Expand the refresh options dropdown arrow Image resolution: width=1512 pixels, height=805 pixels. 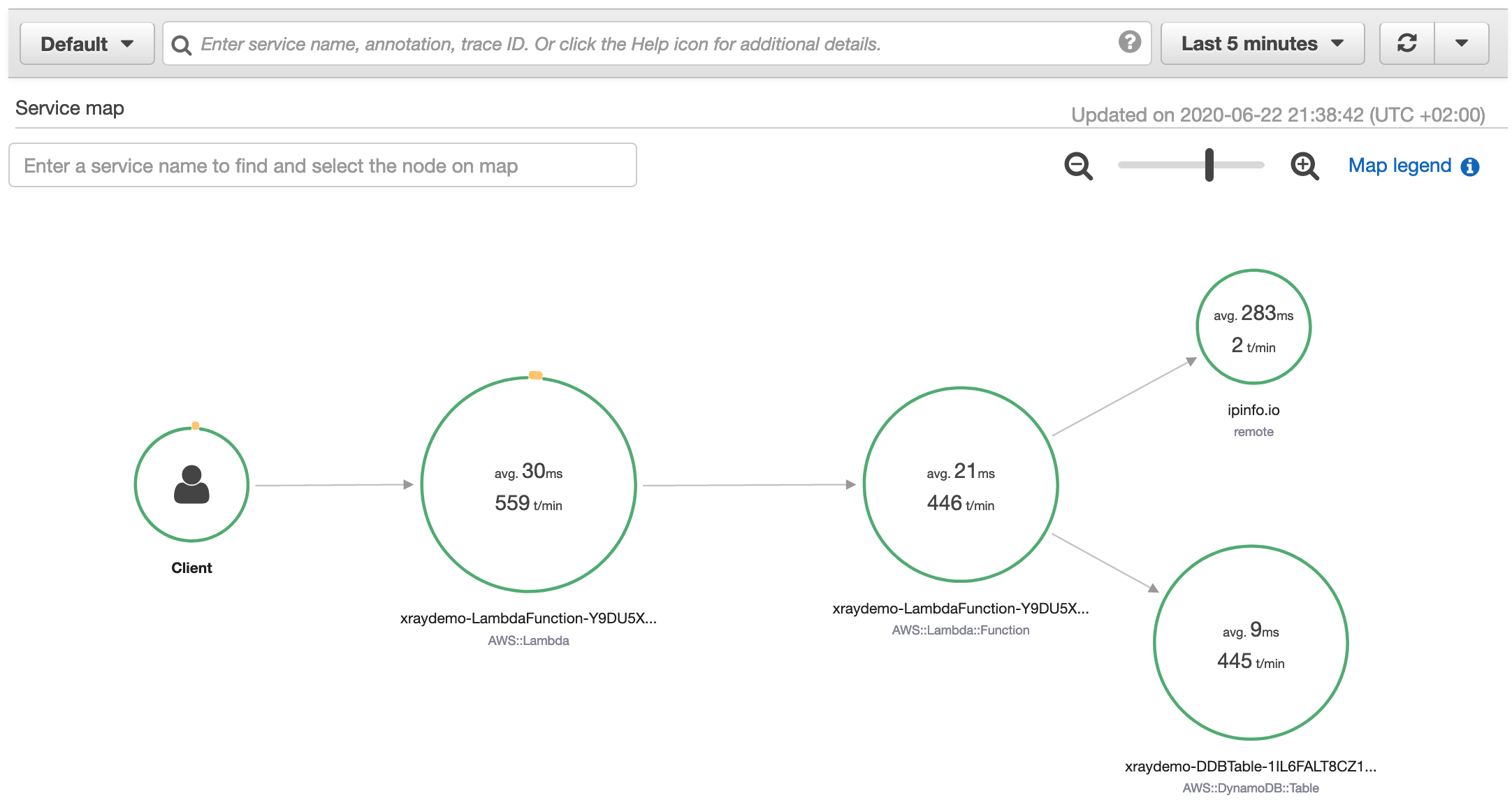point(1461,43)
